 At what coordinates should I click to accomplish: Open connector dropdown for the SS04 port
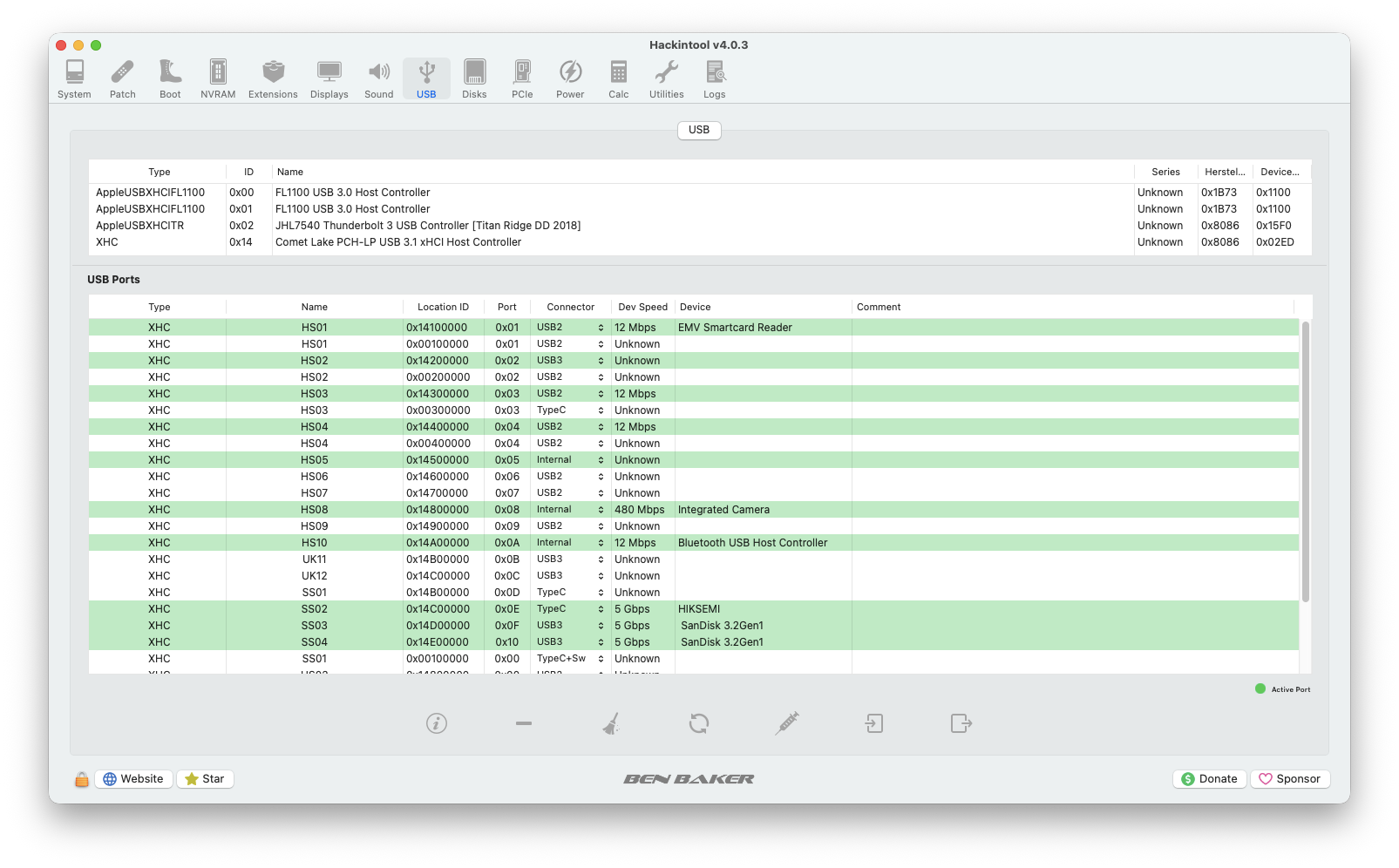pos(571,642)
